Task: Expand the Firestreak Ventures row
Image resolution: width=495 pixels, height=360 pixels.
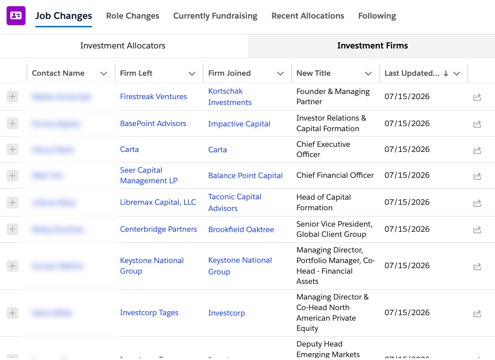Action: click(12, 97)
